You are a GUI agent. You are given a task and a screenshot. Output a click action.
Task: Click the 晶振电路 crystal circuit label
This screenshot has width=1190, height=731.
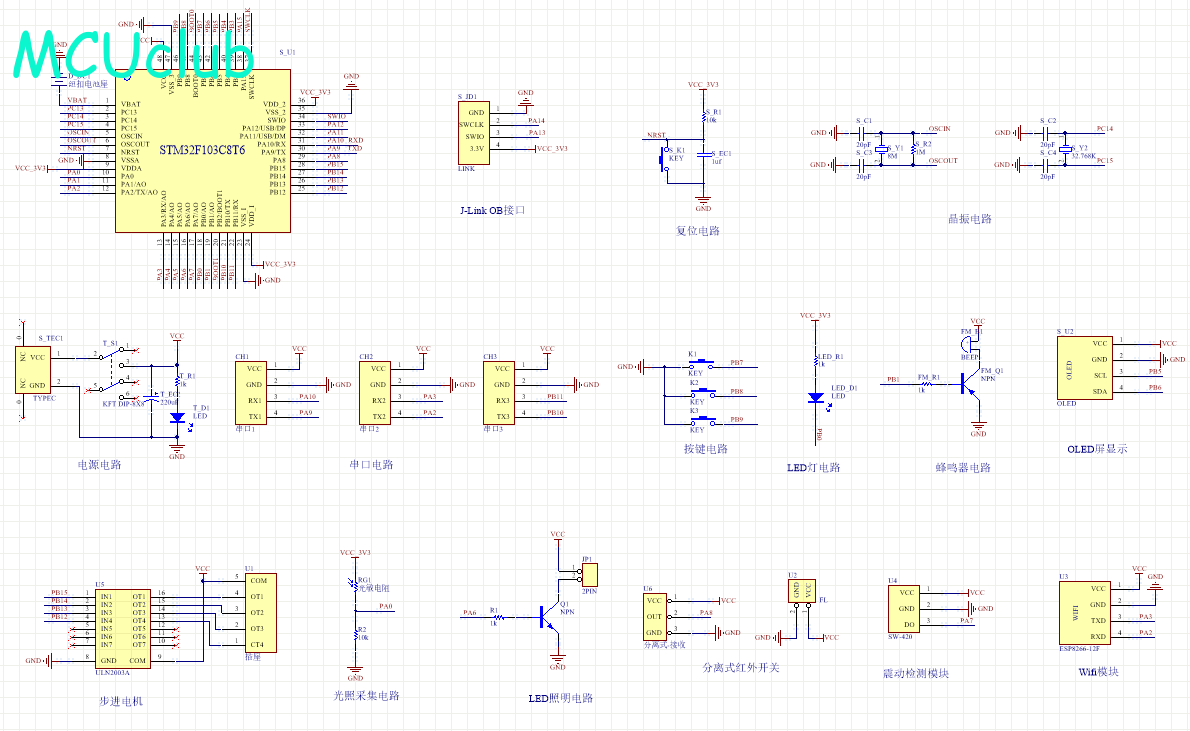pyautogui.click(x=969, y=219)
